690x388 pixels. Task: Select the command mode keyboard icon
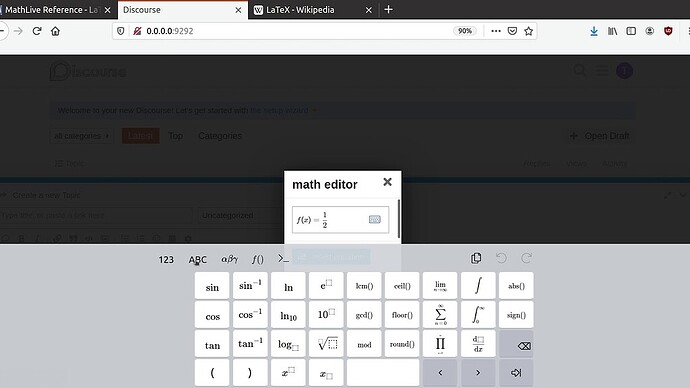pos(283,259)
